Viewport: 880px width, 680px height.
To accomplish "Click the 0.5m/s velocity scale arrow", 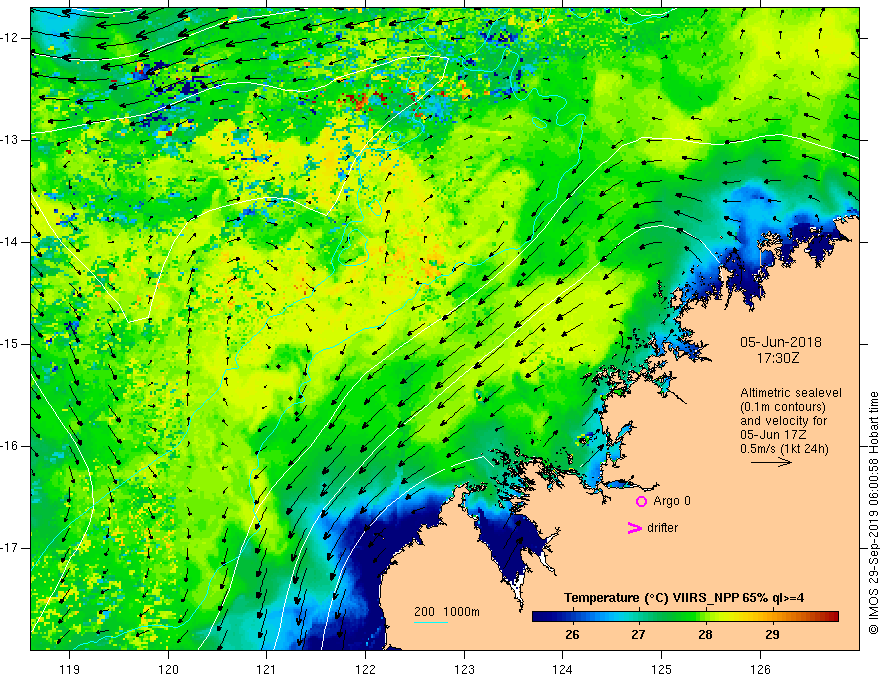I will tap(771, 462).
